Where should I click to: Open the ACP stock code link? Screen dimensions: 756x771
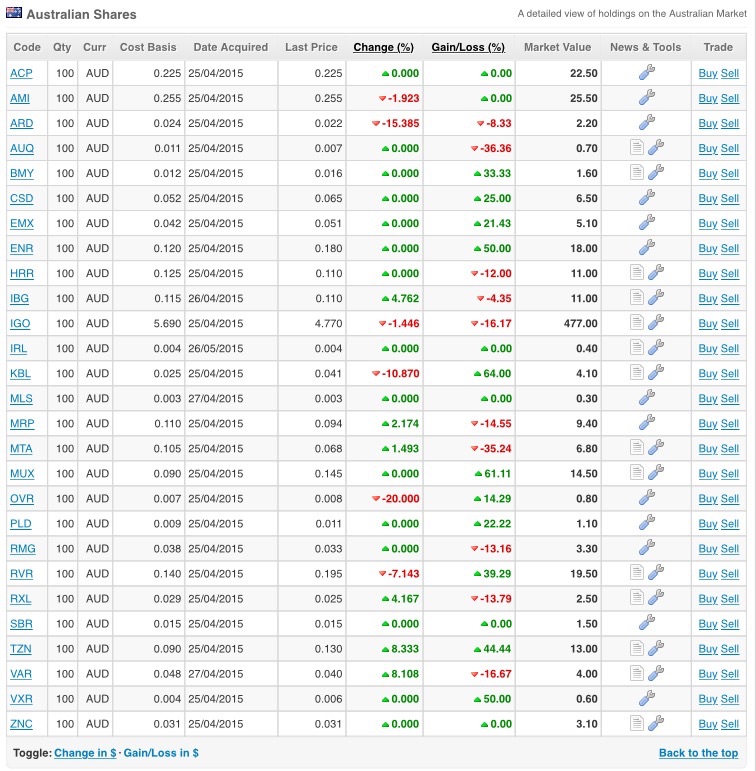21,73
